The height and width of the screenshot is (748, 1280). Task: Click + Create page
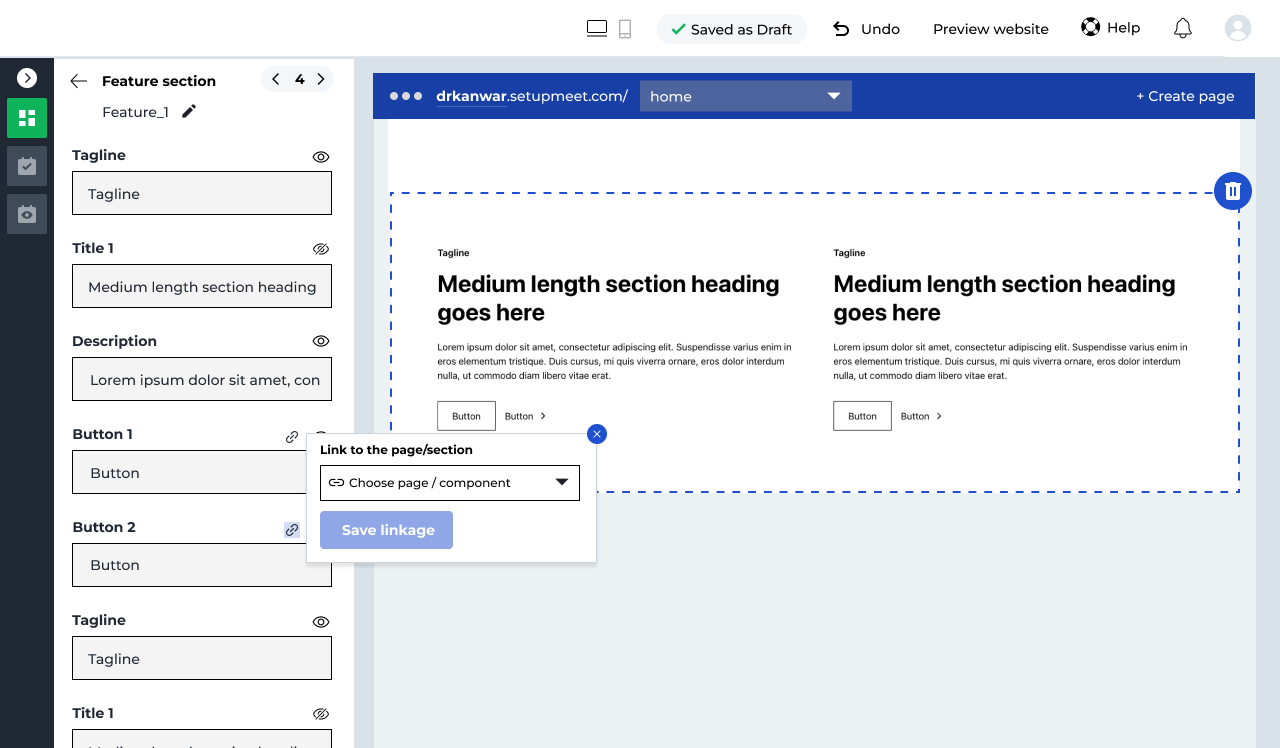point(1185,96)
